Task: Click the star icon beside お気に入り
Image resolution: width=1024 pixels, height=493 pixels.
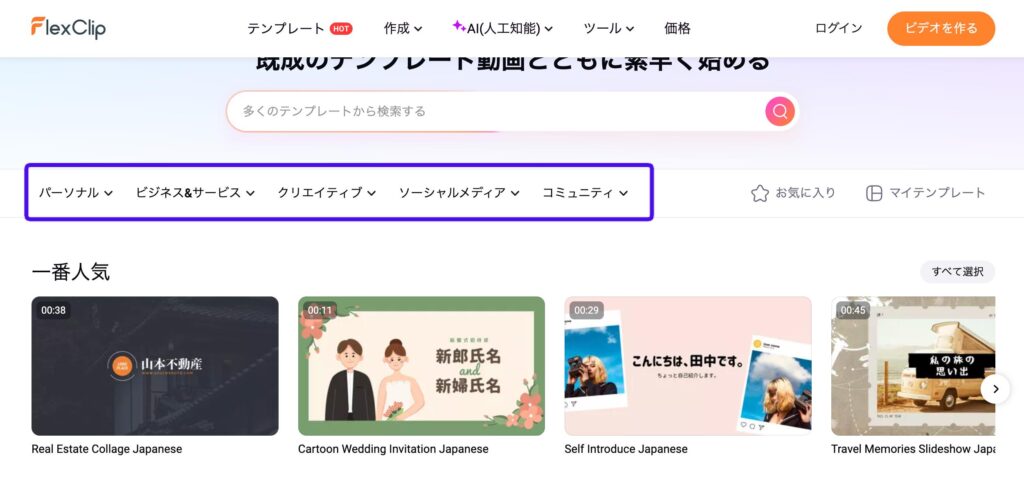Action: point(760,193)
